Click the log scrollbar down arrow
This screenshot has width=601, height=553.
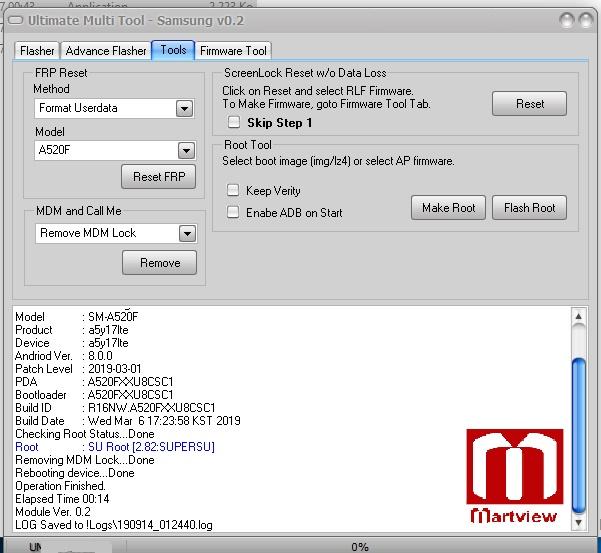pos(578,522)
